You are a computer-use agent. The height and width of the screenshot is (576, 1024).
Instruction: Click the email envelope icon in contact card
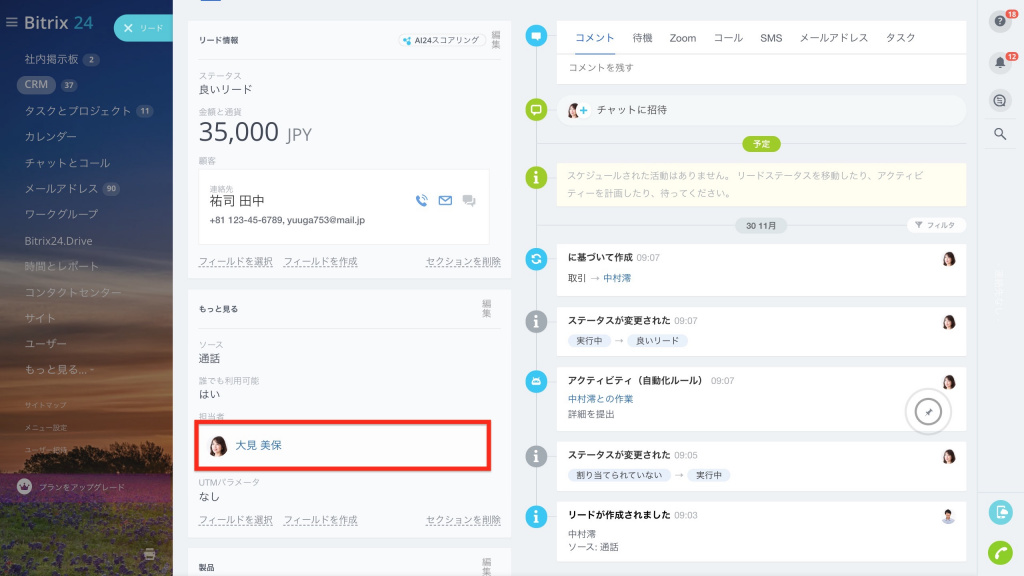point(445,200)
